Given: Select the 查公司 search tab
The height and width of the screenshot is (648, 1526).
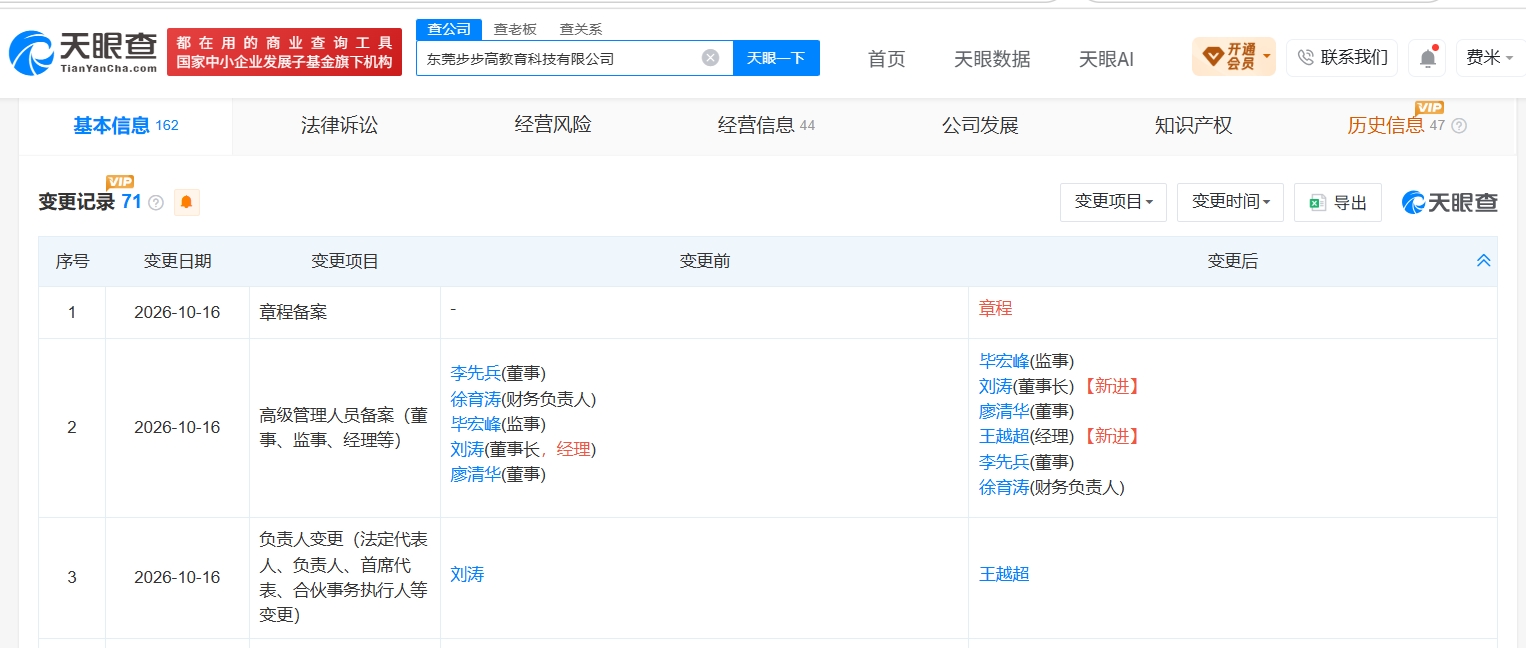Looking at the screenshot, I should coord(449,29).
